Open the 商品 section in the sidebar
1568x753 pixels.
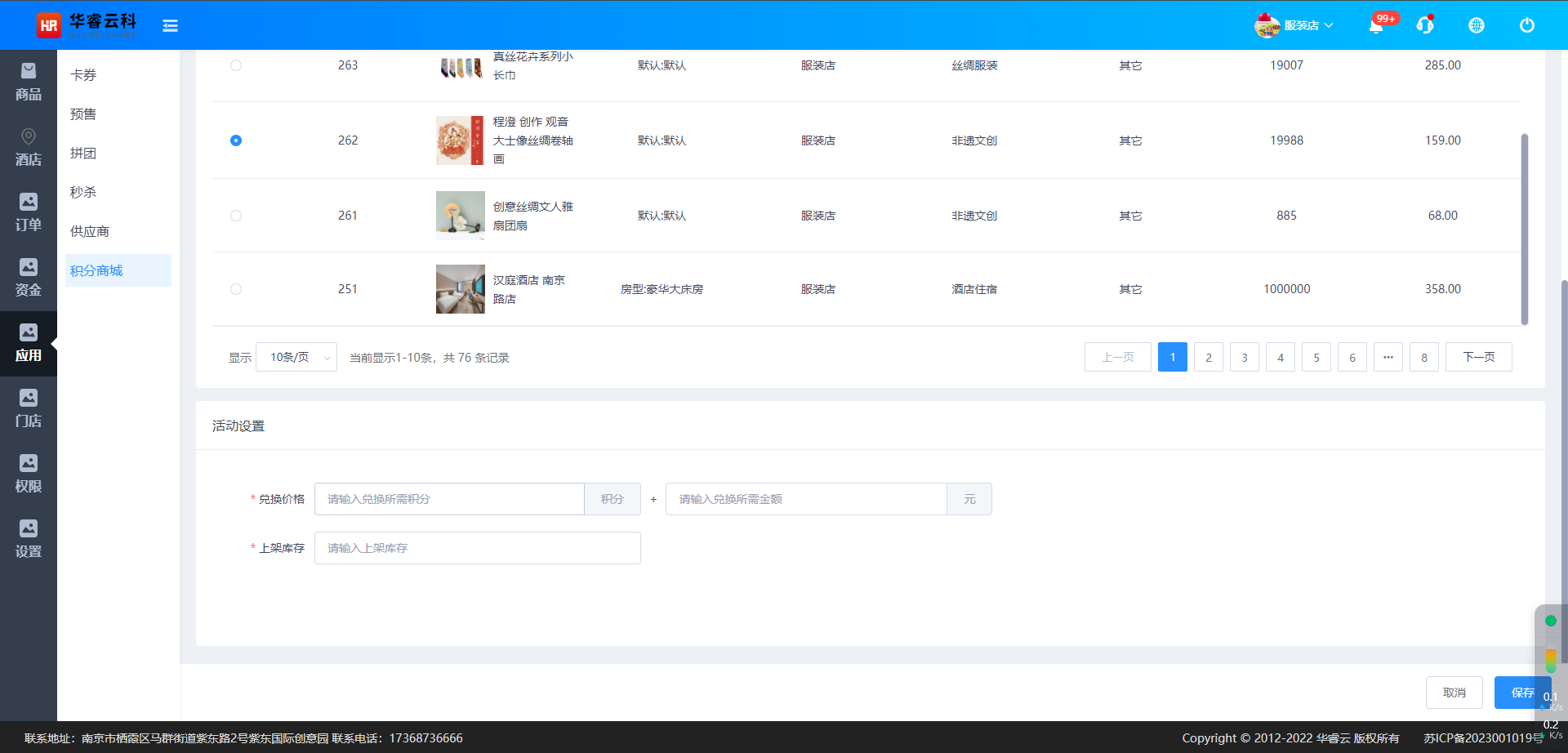pyautogui.click(x=29, y=82)
